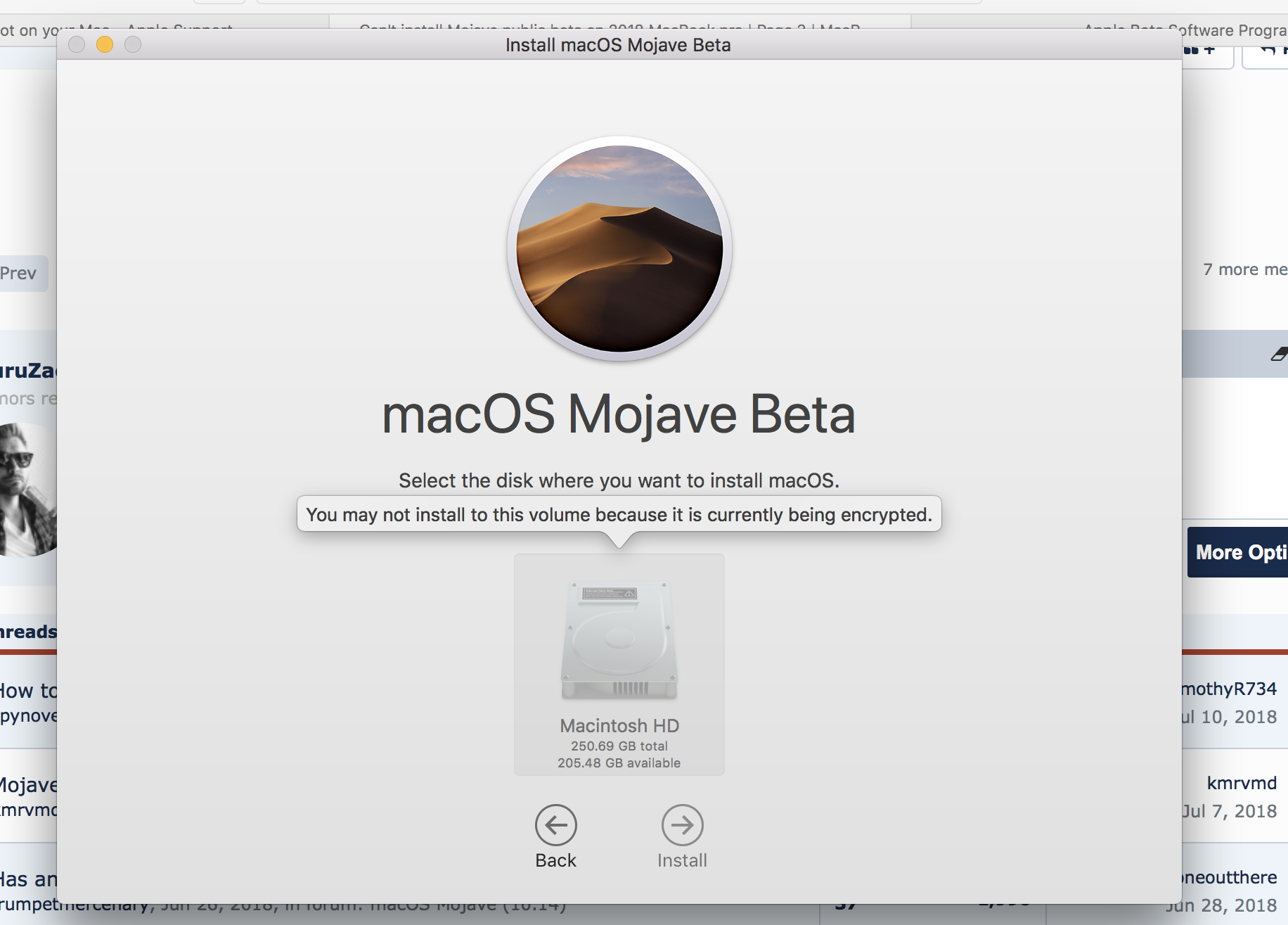This screenshot has width=1288, height=925.
Task: Click the "Jul 7, 2018" date in the forum
Action: (x=1229, y=811)
